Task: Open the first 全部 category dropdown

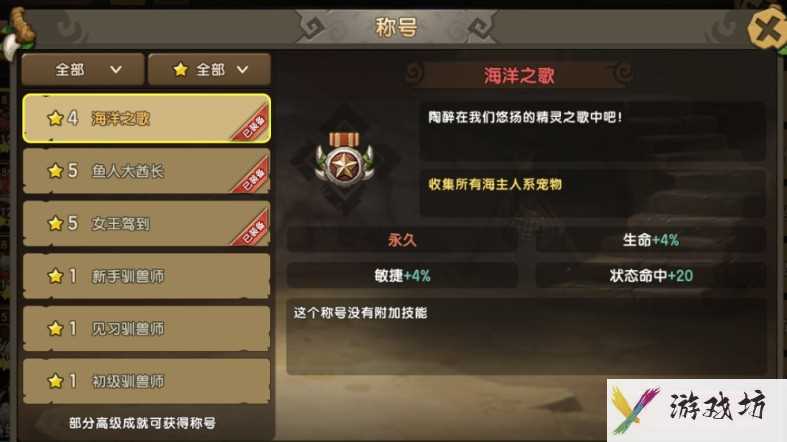Action: point(83,69)
